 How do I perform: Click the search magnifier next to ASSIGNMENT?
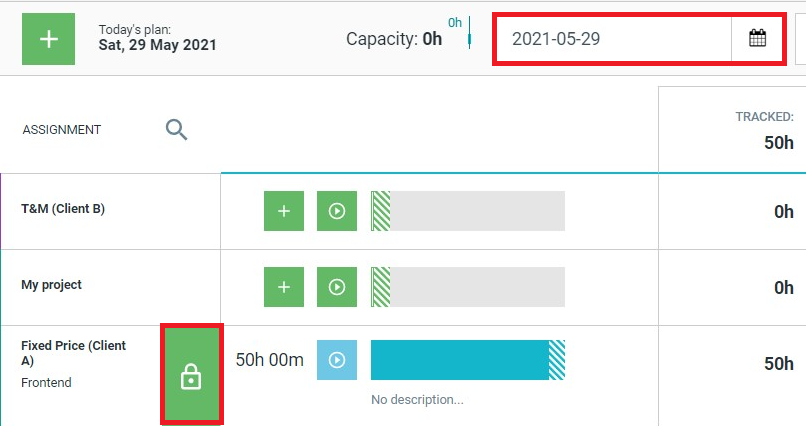[176, 129]
